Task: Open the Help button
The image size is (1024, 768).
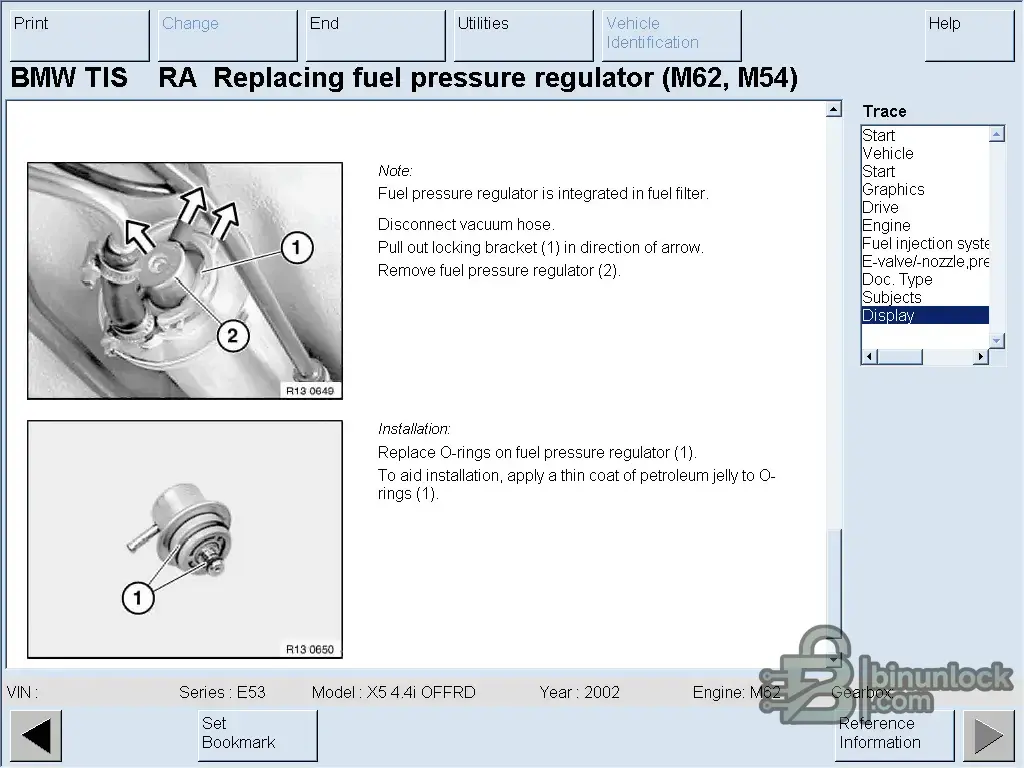Action: coord(969,35)
